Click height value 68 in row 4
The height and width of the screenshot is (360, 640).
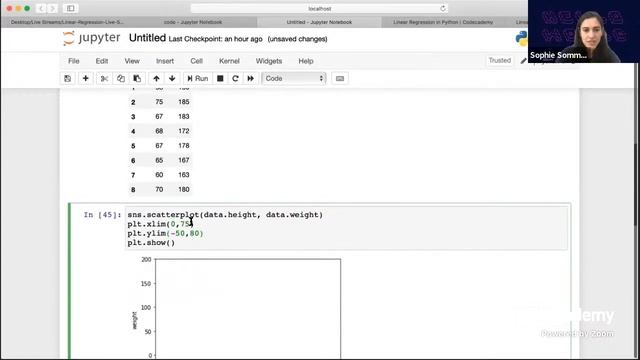[x=159, y=131]
